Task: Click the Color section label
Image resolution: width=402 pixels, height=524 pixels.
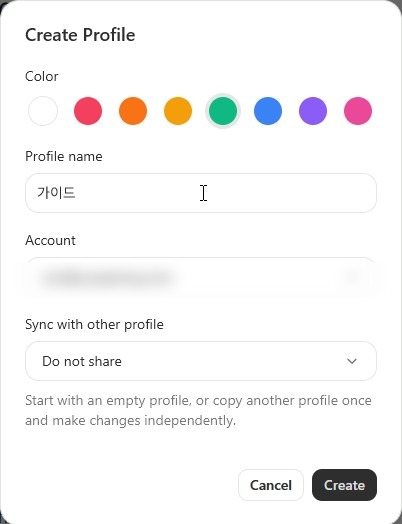Action: pos(42,76)
